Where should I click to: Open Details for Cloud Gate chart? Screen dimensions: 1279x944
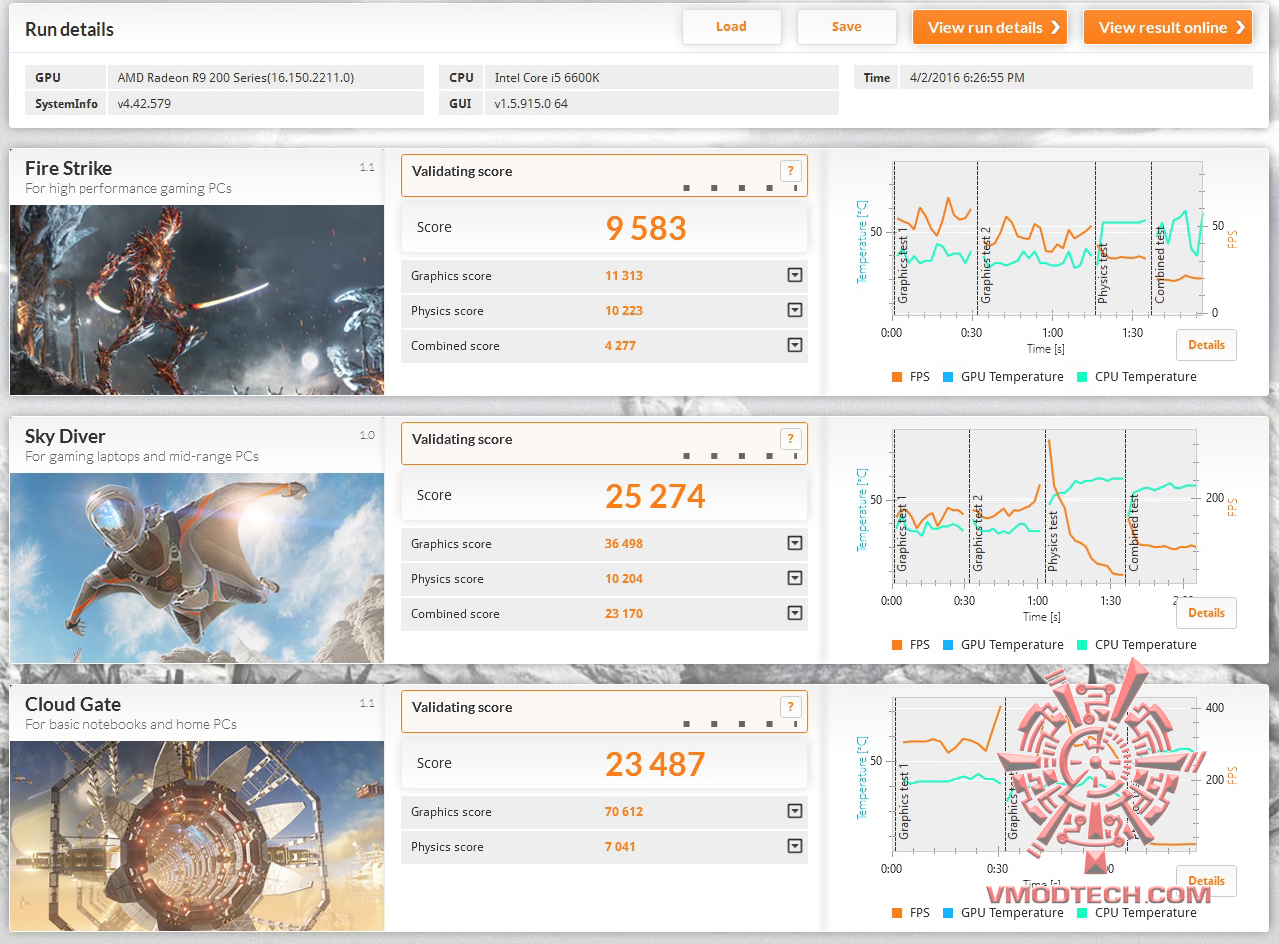tap(1206, 881)
